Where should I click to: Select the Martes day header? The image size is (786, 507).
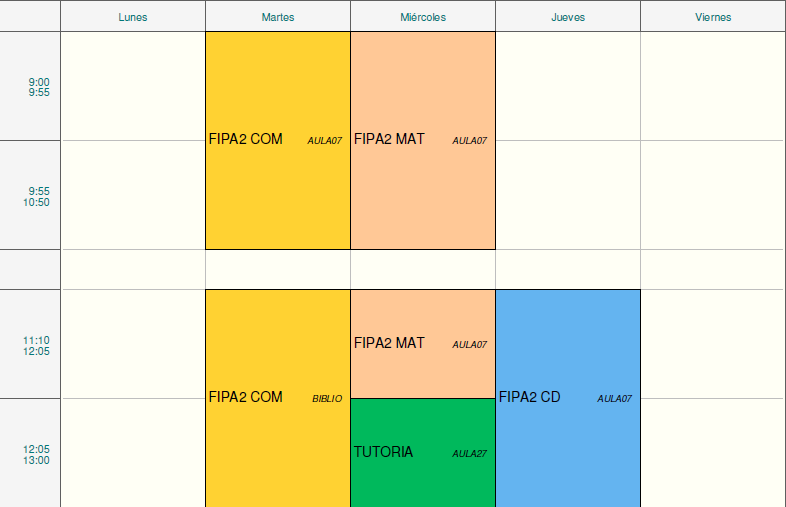[x=277, y=17]
